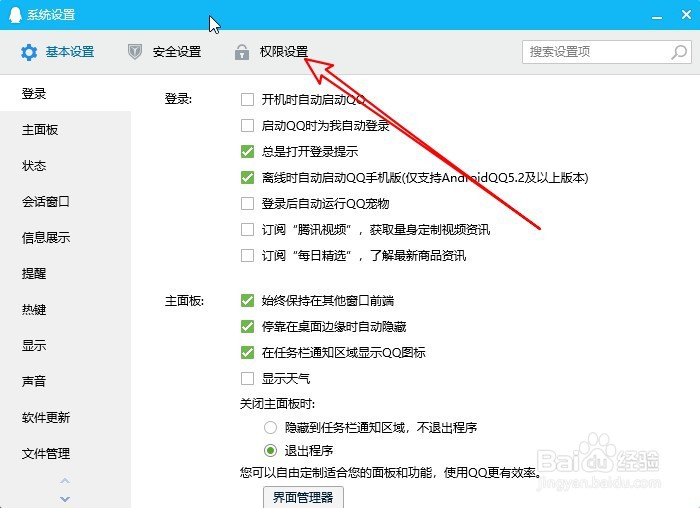
Task: Uncheck 停靠在桌面边缘时自动隐藏
Action: tap(247, 327)
